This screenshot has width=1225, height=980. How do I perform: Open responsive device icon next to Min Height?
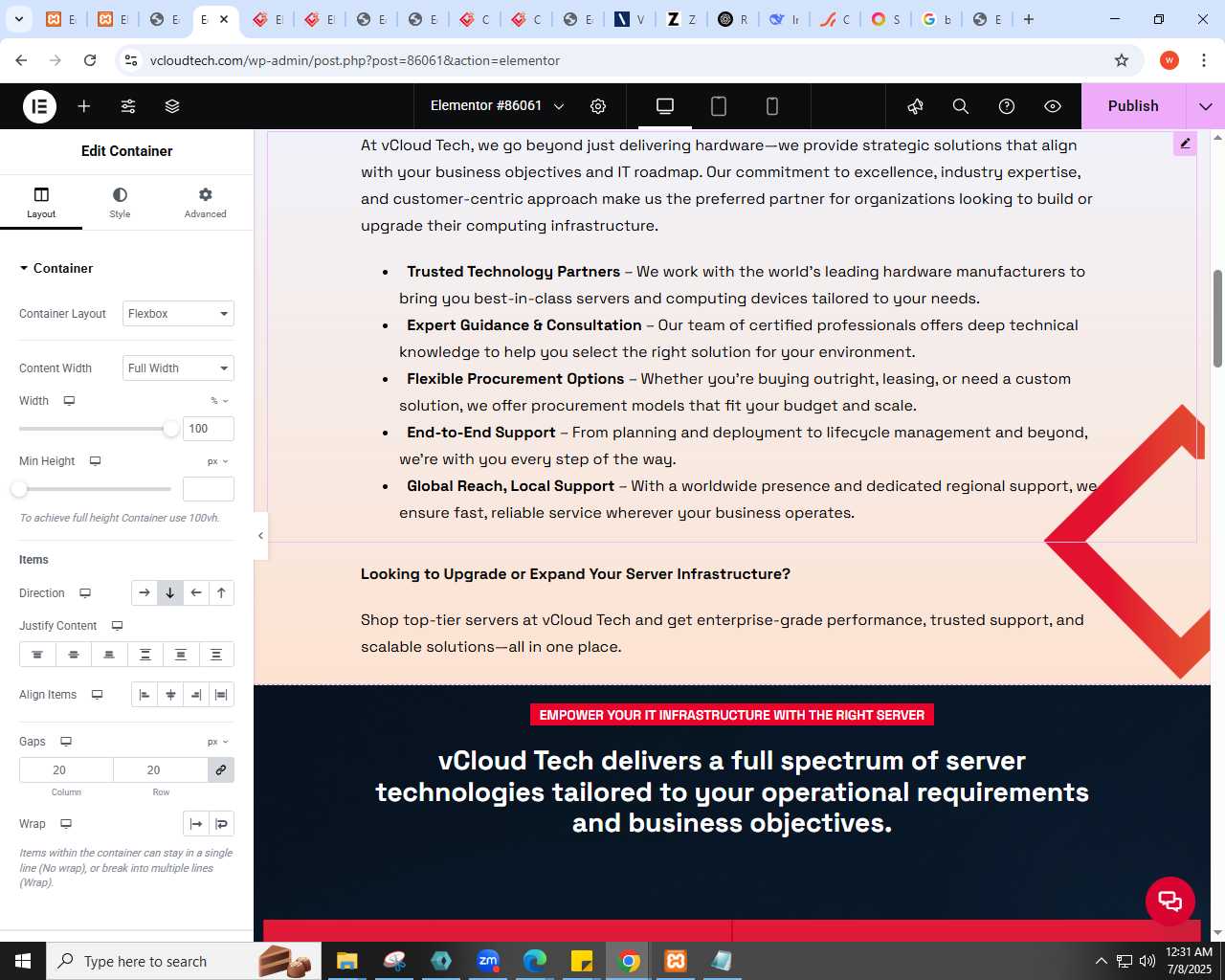click(x=95, y=461)
